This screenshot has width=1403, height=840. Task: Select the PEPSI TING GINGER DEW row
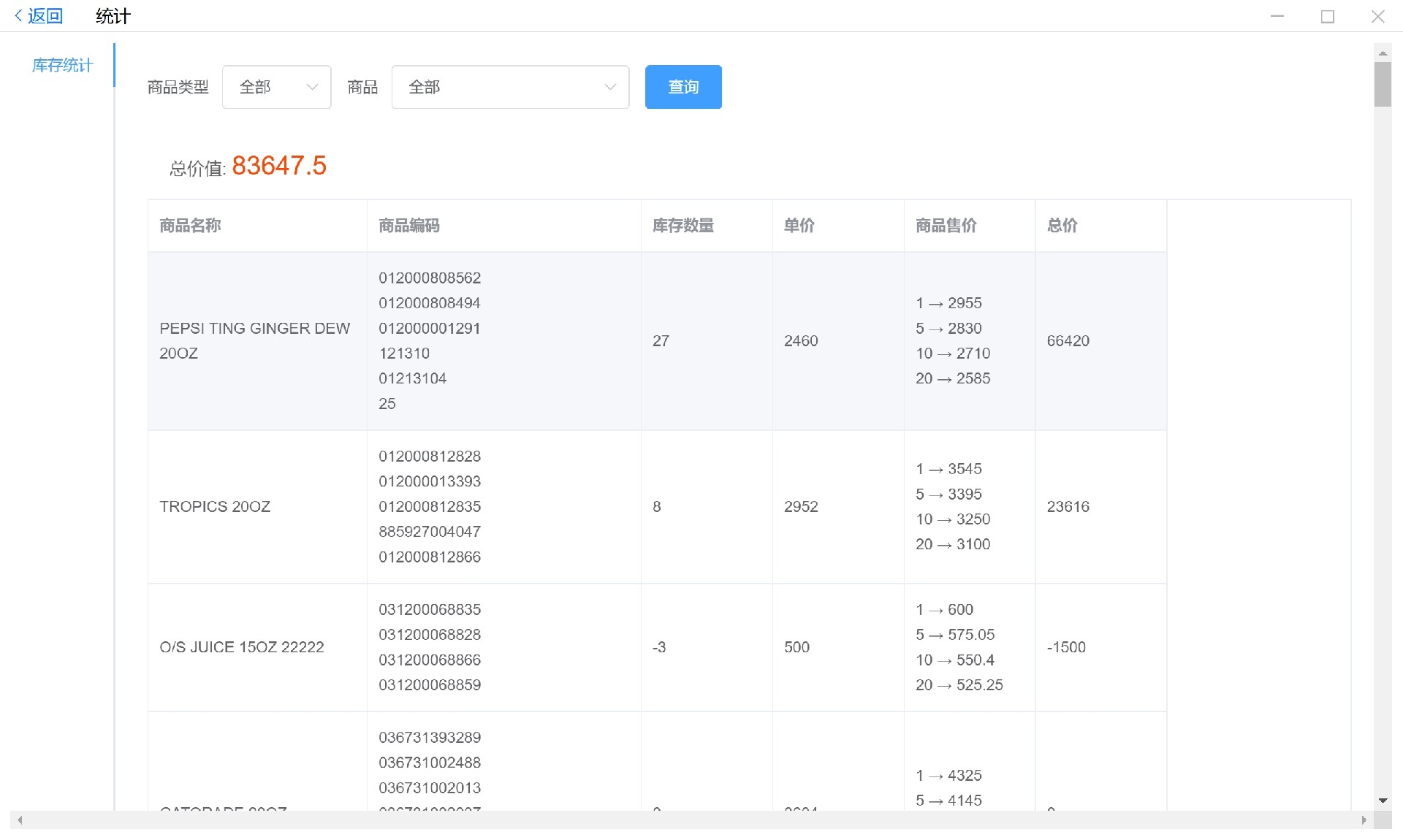[x=254, y=340]
